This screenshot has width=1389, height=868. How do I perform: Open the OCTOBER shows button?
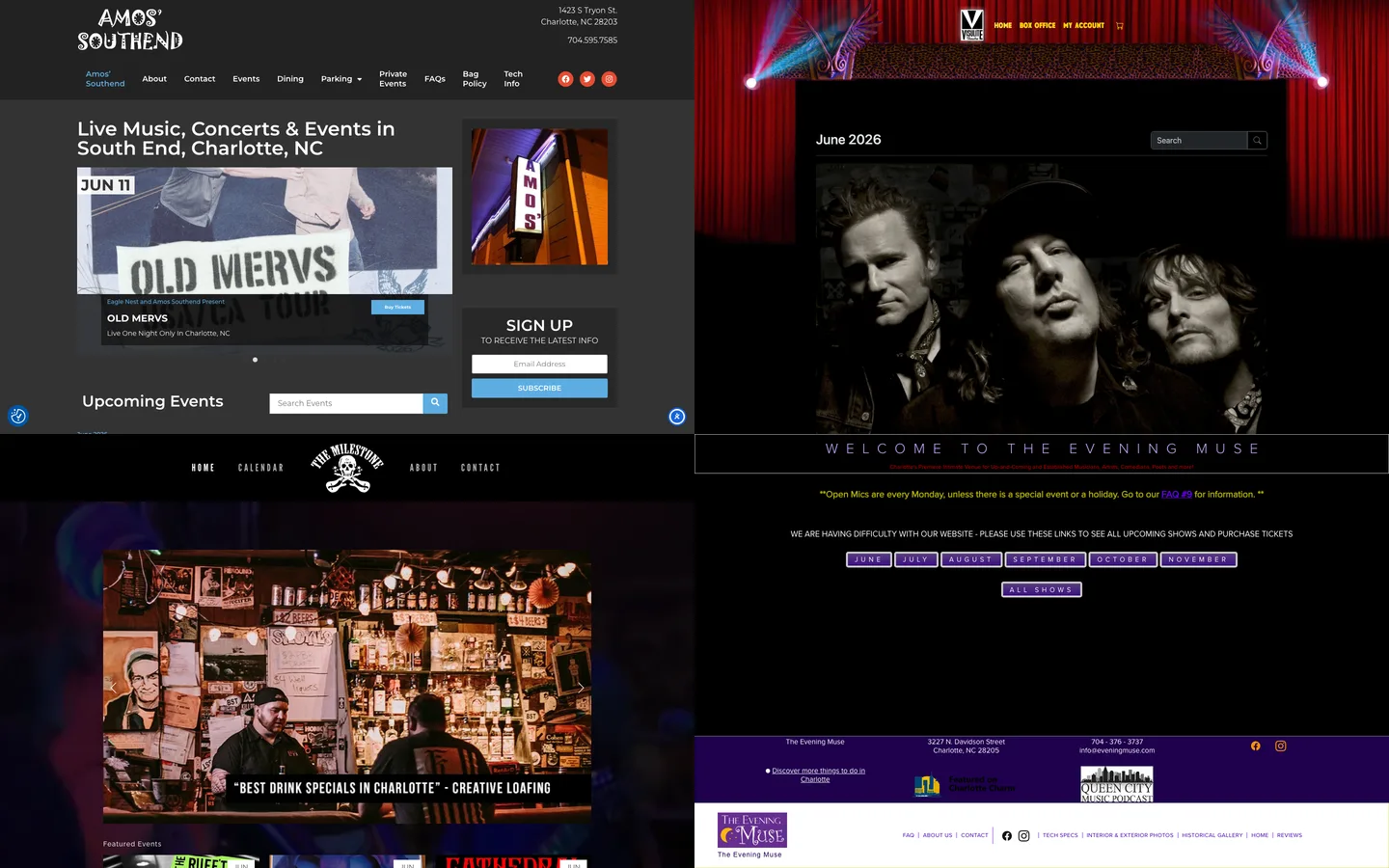pos(1123,559)
